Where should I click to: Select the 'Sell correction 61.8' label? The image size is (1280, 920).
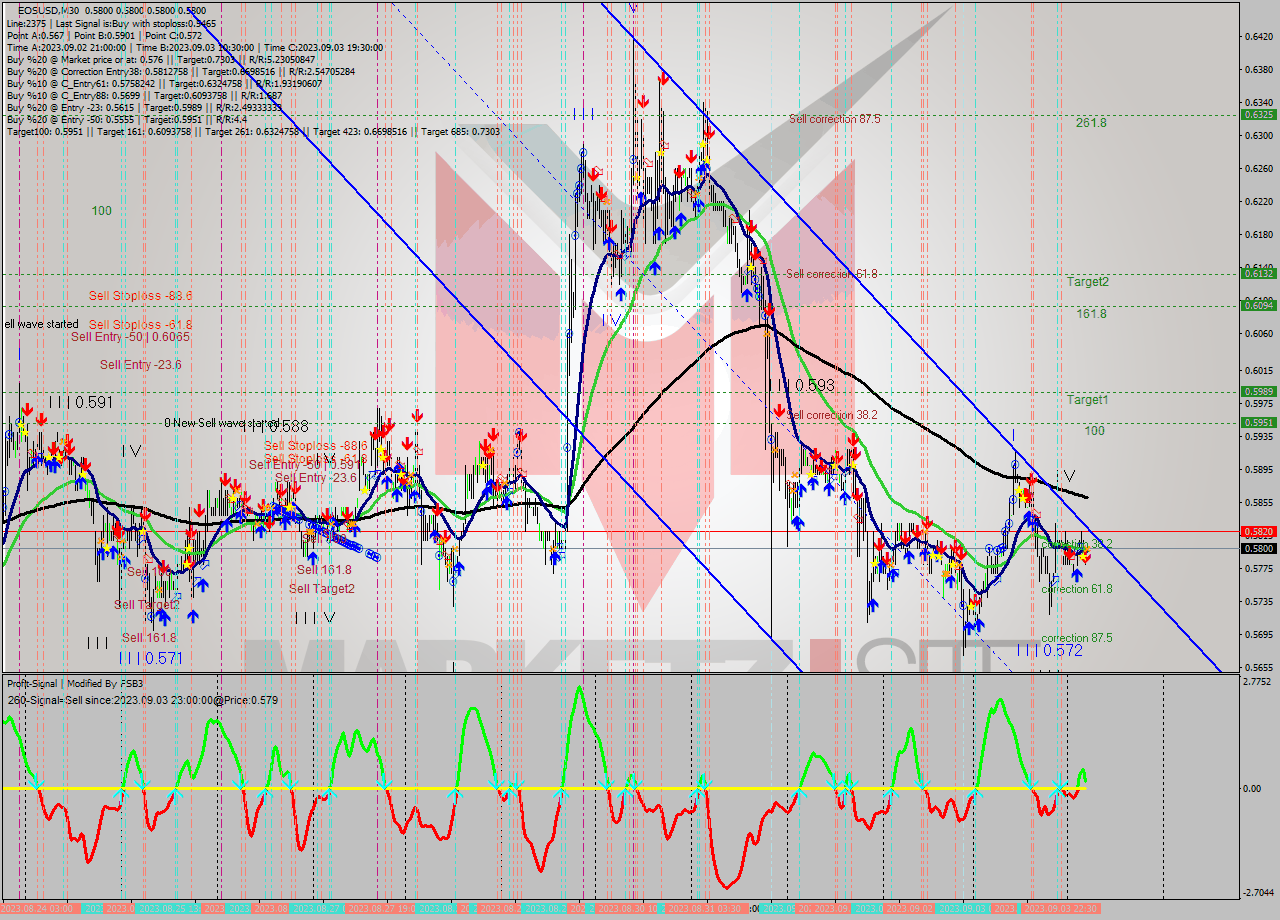tap(832, 274)
